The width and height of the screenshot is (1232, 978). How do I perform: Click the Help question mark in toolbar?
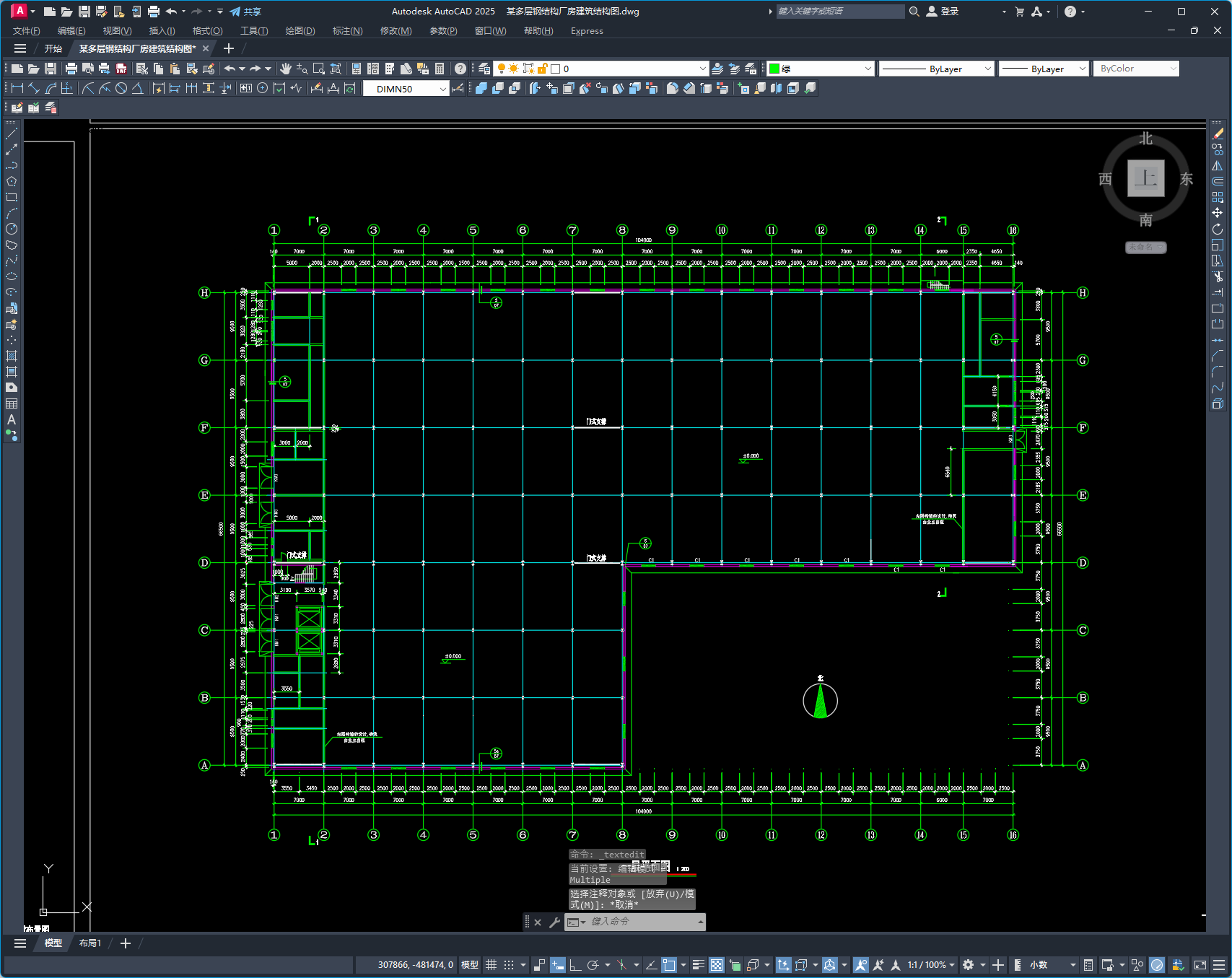click(460, 69)
